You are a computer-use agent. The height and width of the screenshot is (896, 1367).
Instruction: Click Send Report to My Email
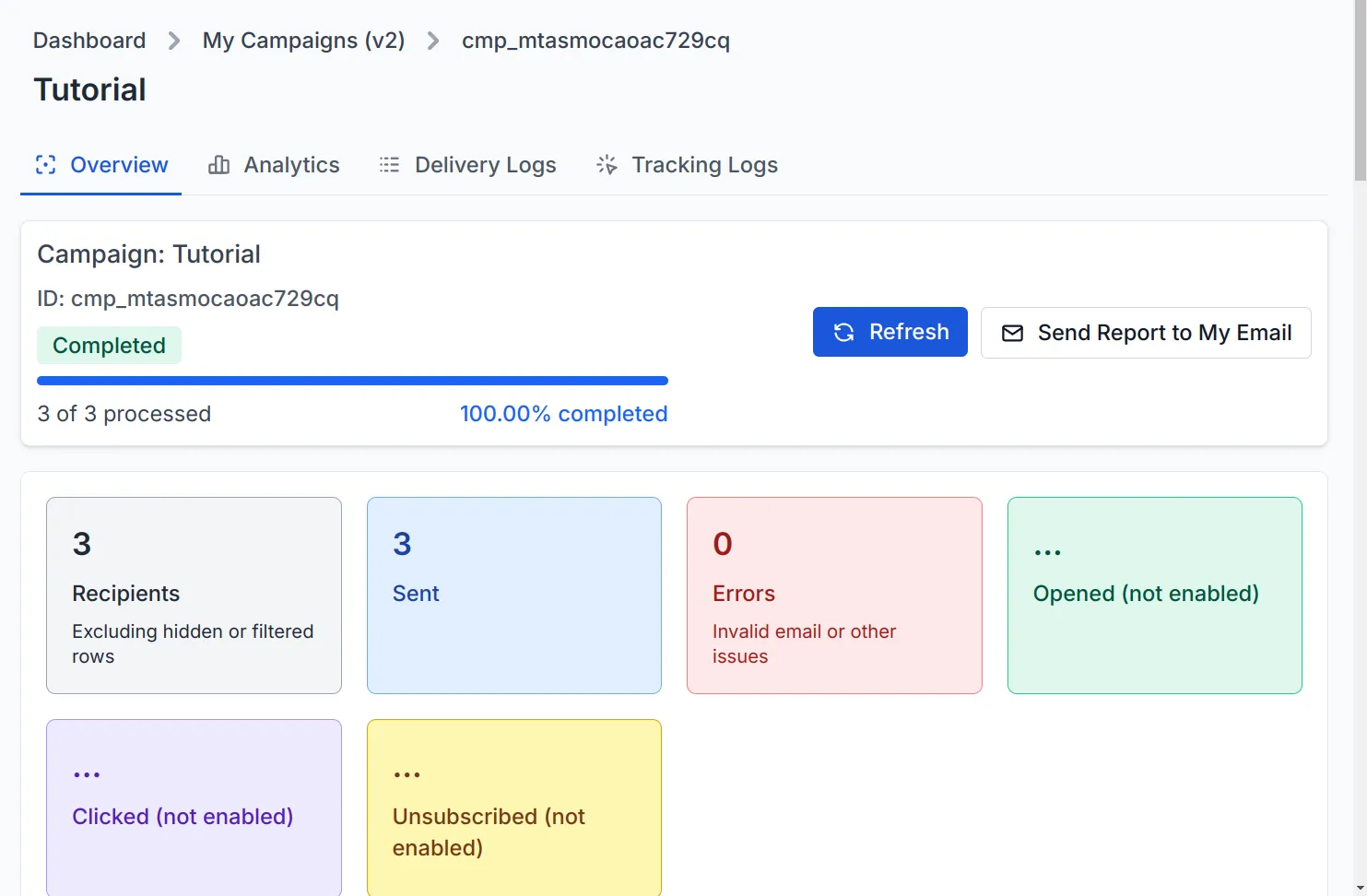click(1146, 333)
